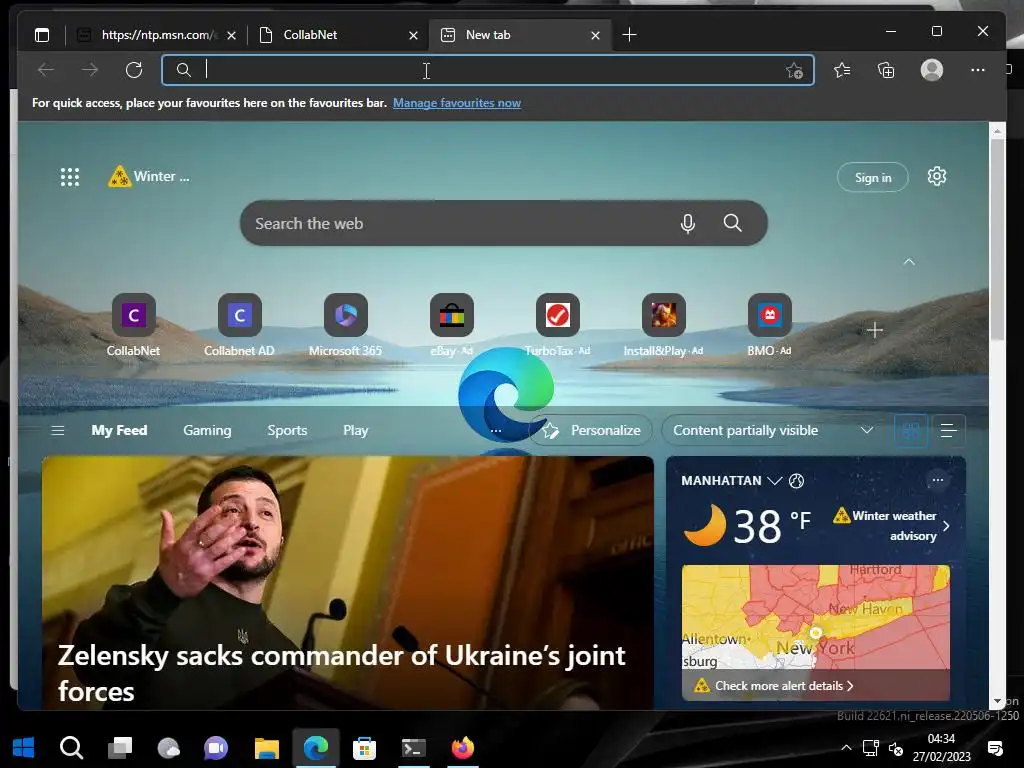Open TurboTax ad quick link
Viewport: 1024px width, 768px height.
tap(557, 325)
